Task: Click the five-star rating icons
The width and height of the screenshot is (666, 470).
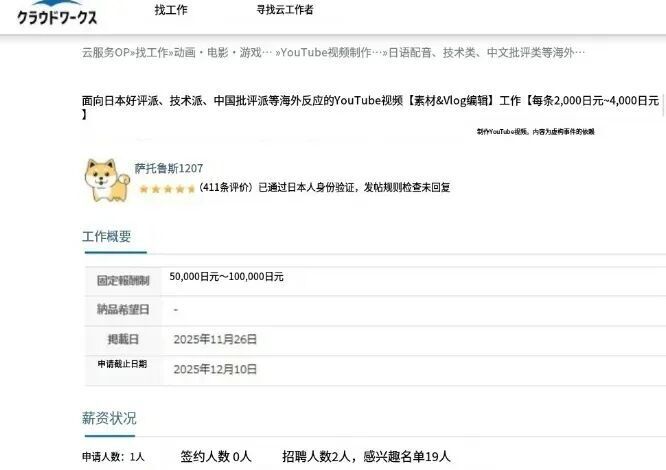Action: [x=167, y=189]
